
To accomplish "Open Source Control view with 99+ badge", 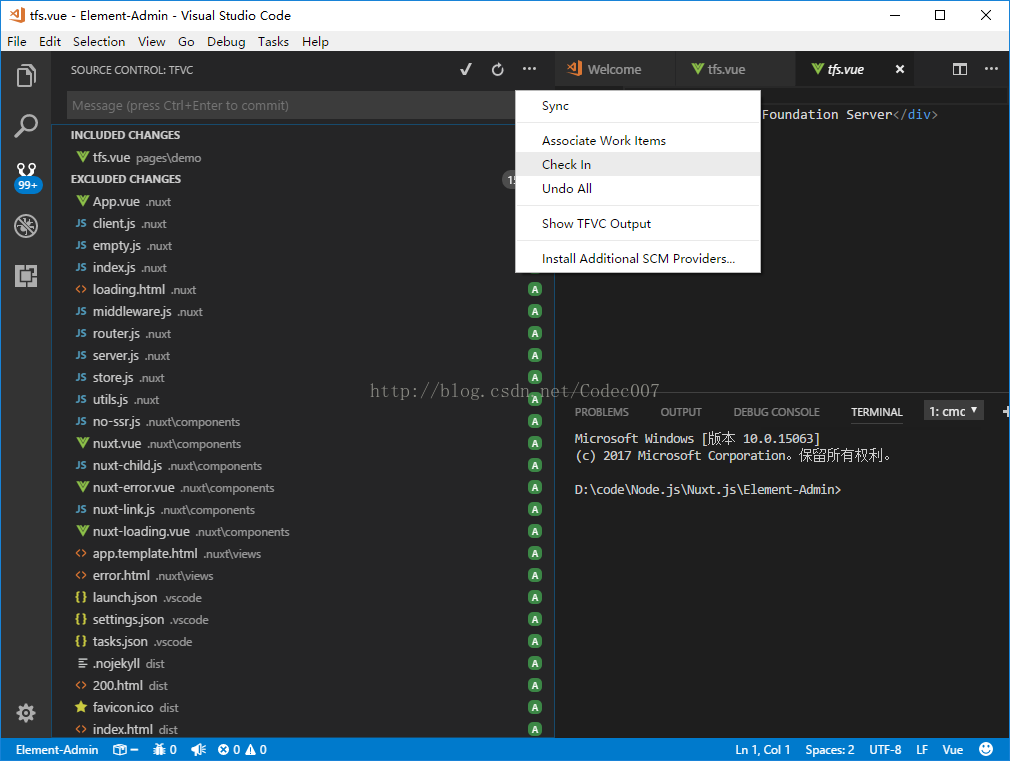I will tap(26, 176).
